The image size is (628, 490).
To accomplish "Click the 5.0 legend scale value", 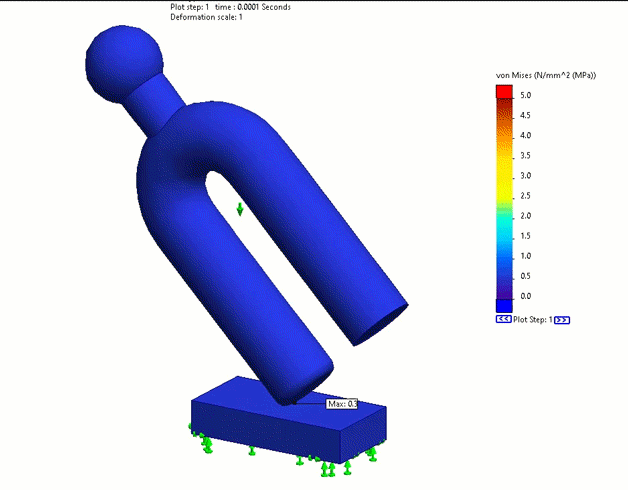I will 525,95.
